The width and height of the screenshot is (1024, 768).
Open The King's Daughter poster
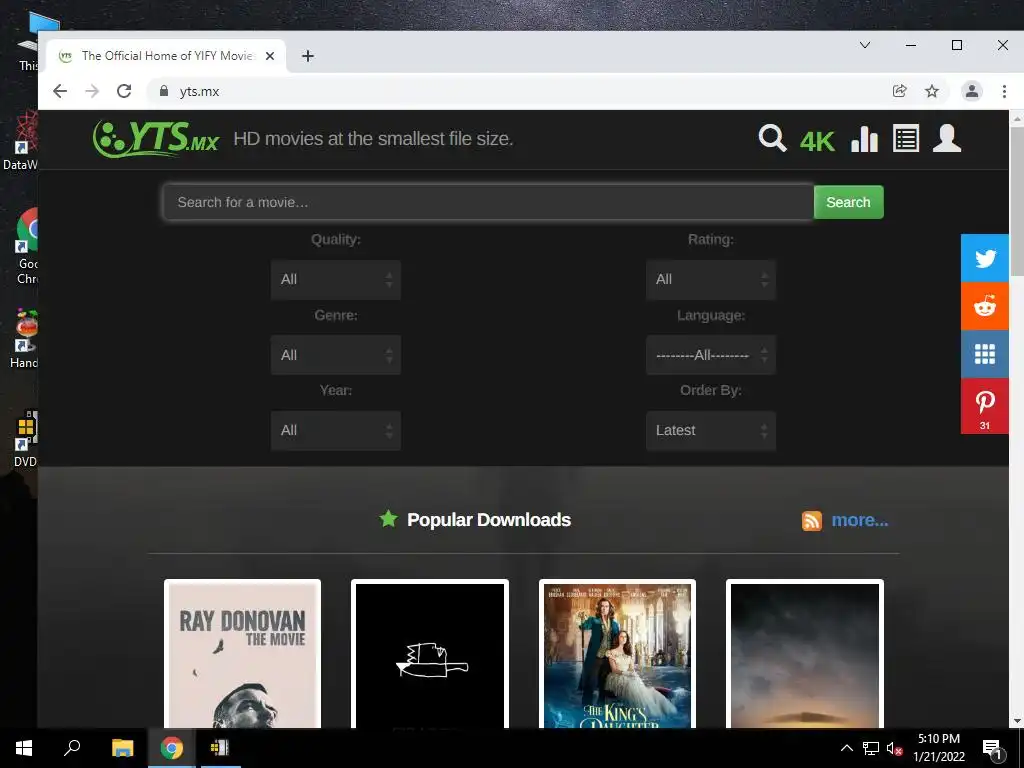(617, 654)
